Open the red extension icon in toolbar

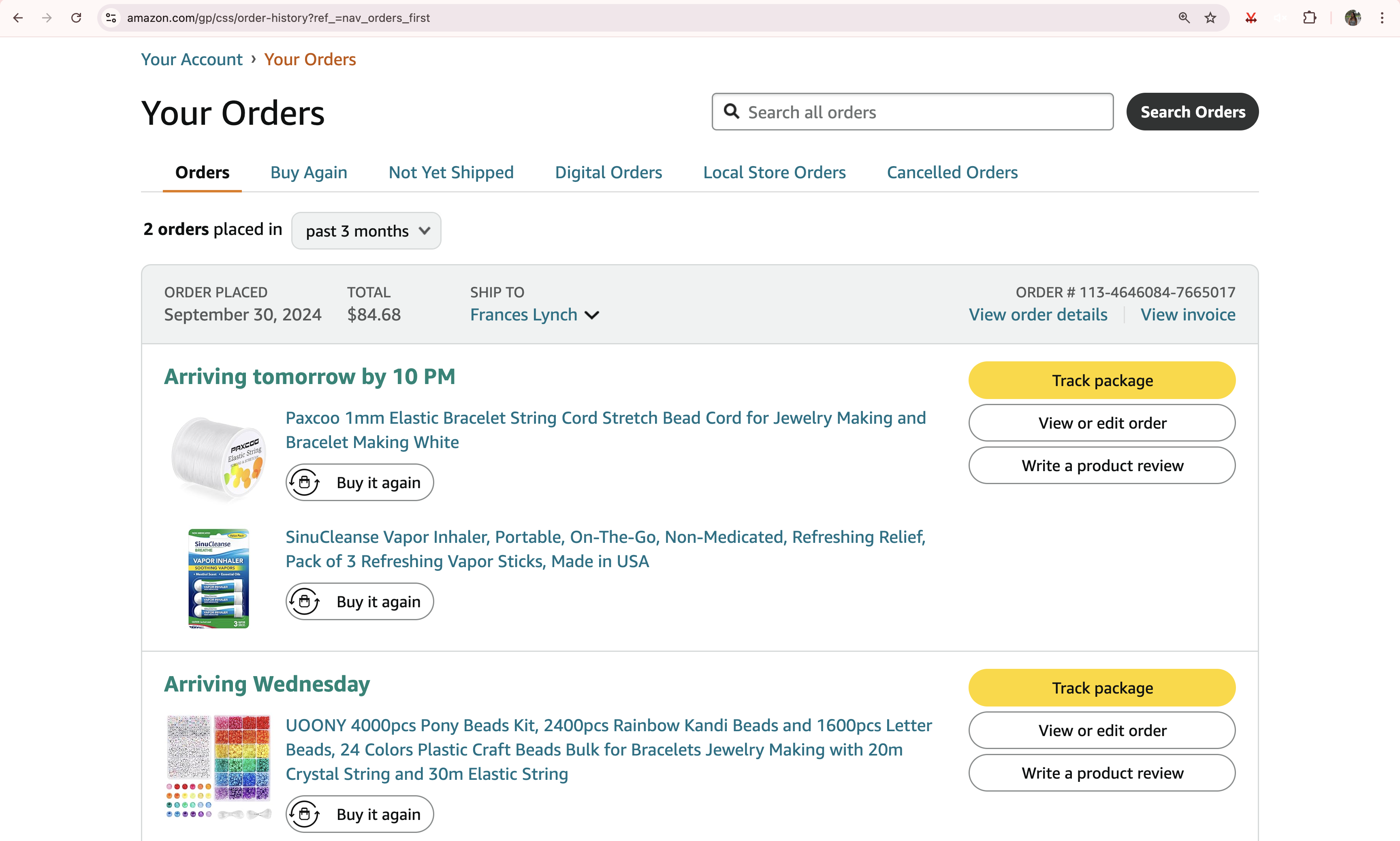click(x=1251, y=18)
